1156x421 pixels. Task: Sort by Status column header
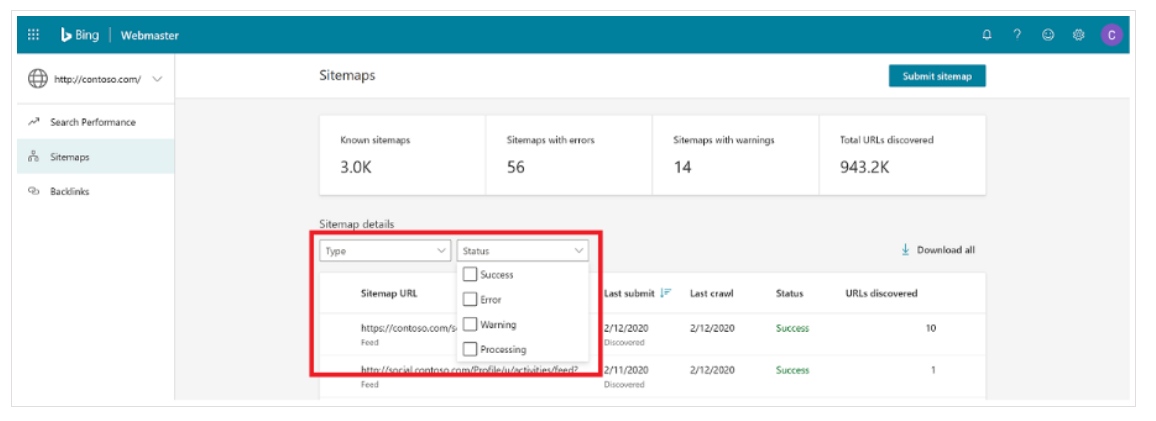[790, 293]
